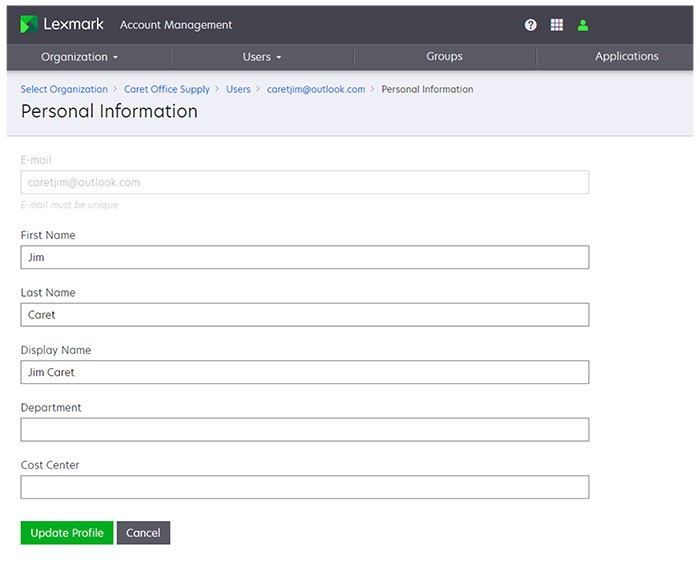The width and height of the screenshot is (700, 583).
Task: Focus the Last Name input field
Action: pos(304,315)
